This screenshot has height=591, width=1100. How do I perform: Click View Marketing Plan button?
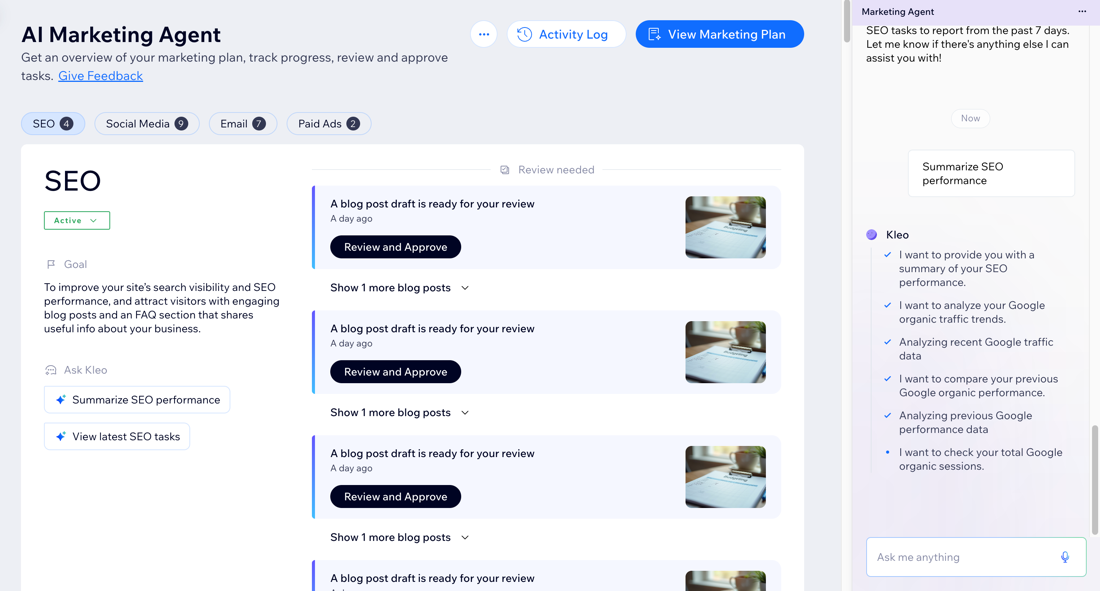pos(719,34)
